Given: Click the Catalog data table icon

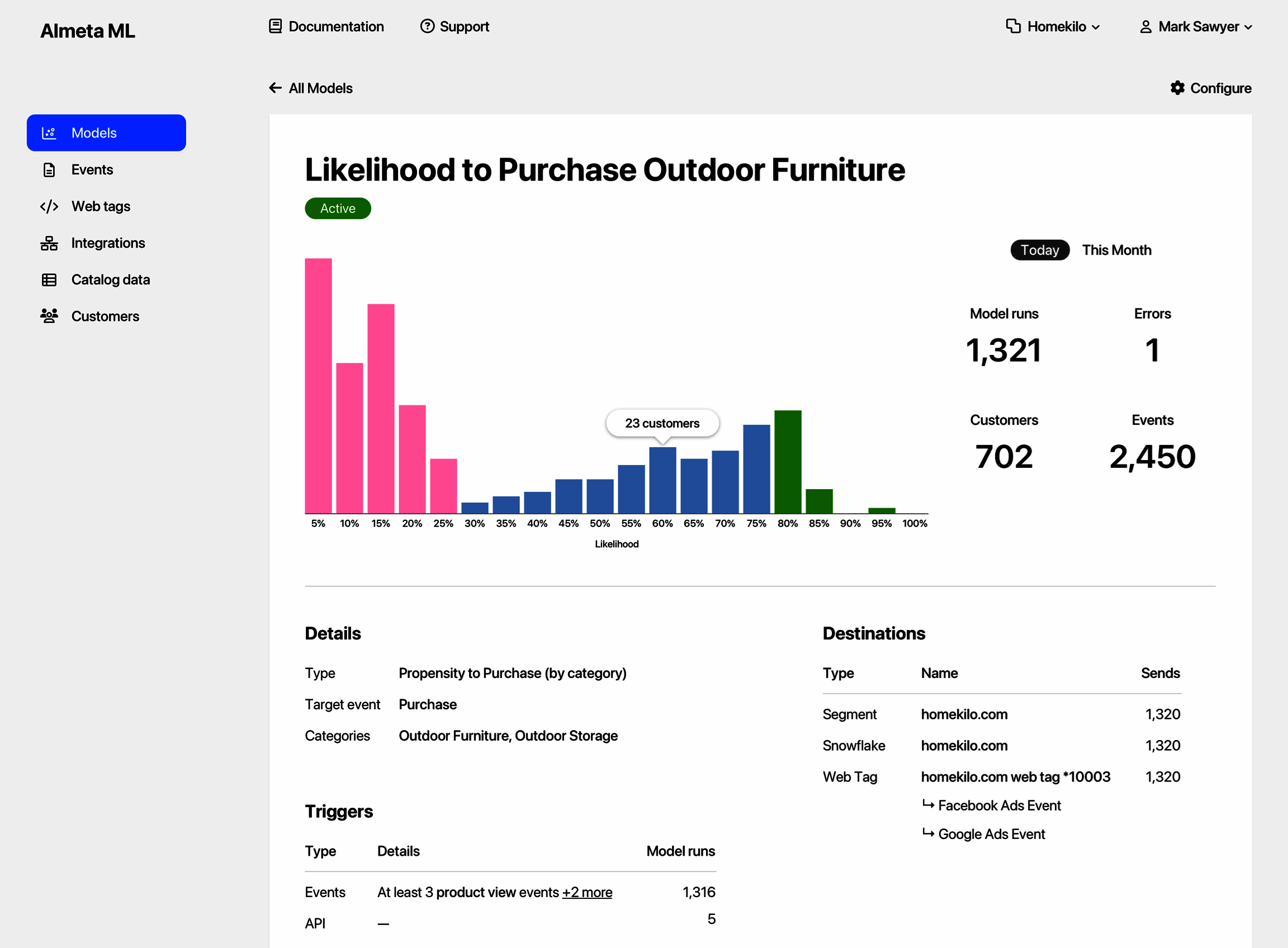Looking at the screenshot, I should coord(49,280).
